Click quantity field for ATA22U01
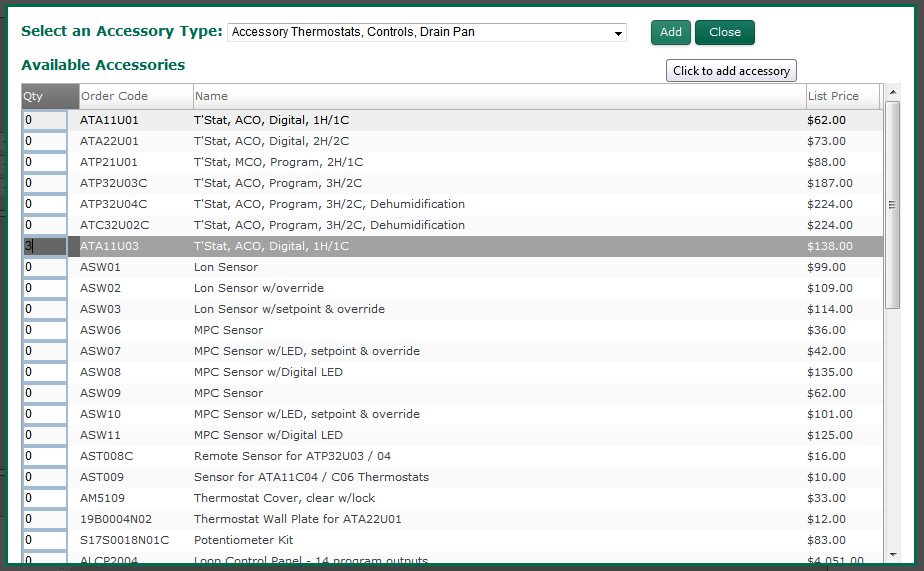The height and width of the screenshot is (571, 924). click(x=45, y=141)
